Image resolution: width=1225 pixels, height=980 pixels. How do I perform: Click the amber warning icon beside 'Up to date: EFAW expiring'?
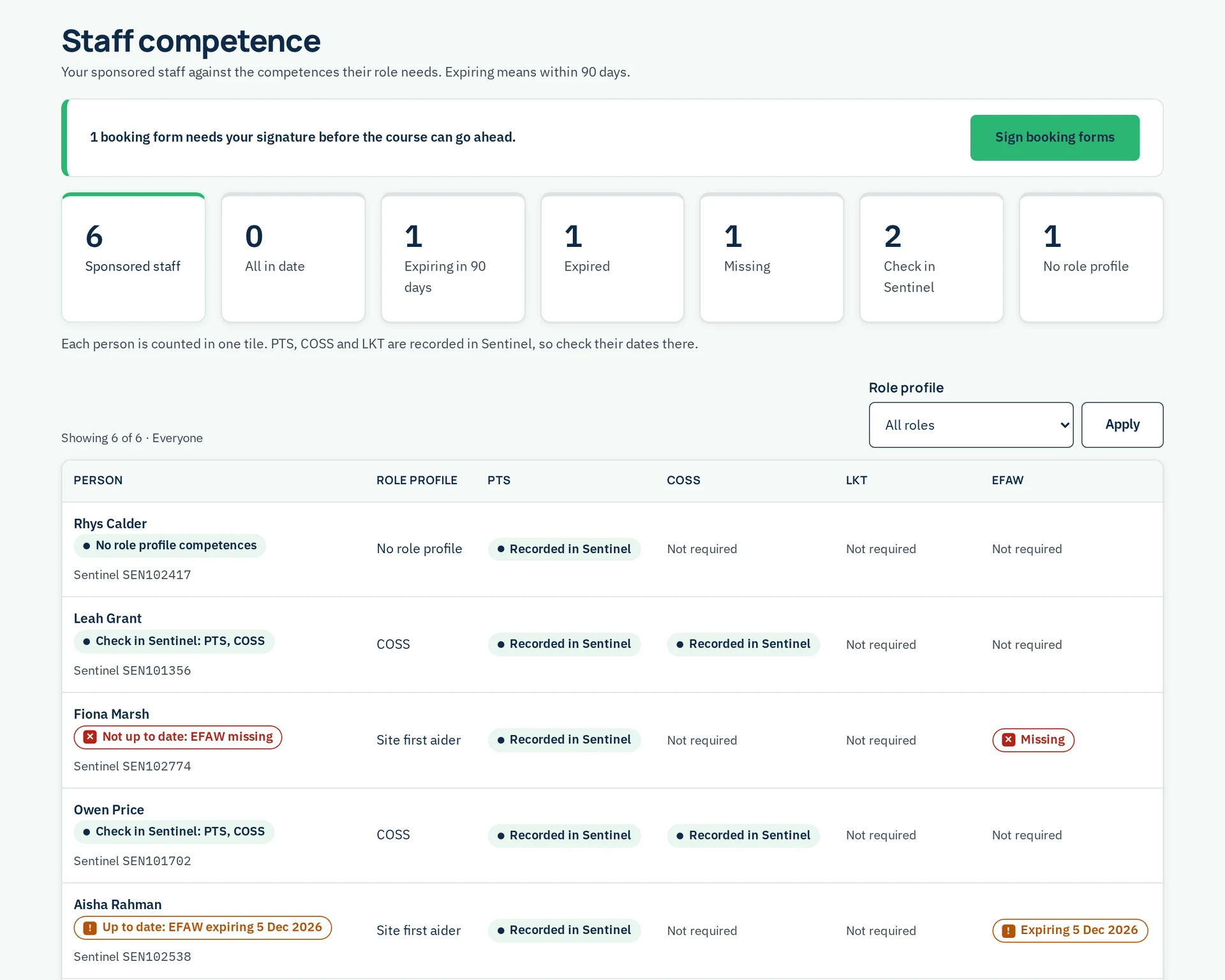91,928
